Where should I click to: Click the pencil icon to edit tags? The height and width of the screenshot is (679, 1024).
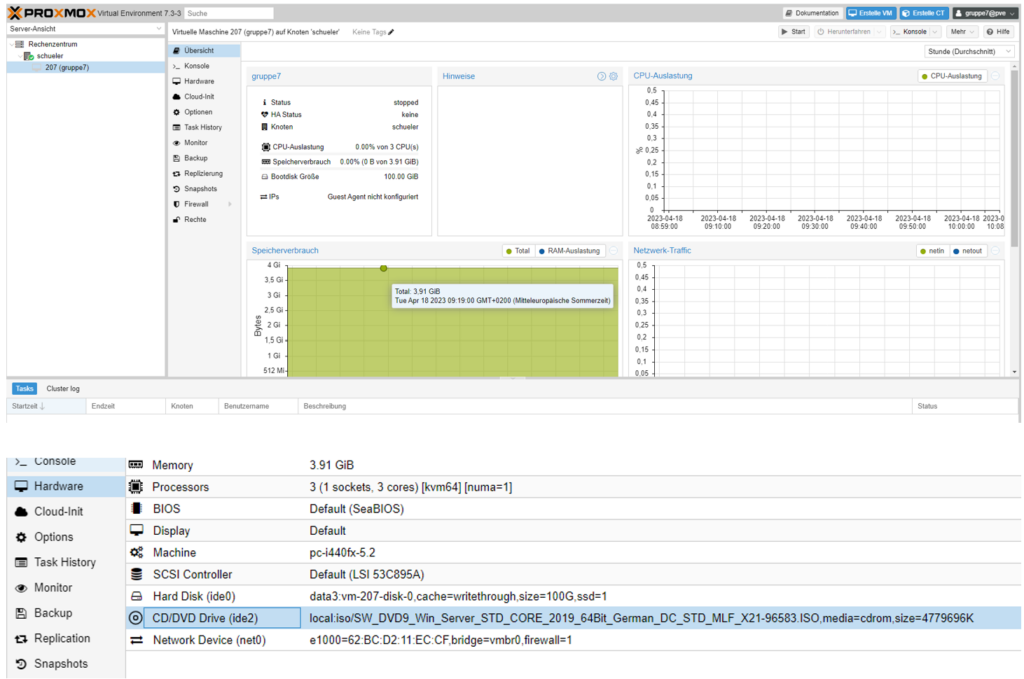pyautogui.click(x=391, y=32)
